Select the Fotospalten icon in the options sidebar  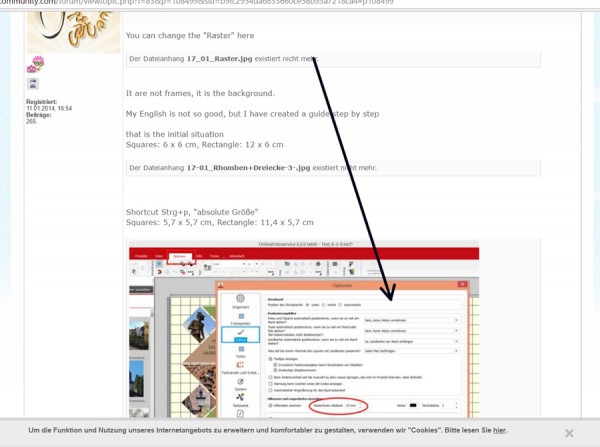tap(241, 316)
